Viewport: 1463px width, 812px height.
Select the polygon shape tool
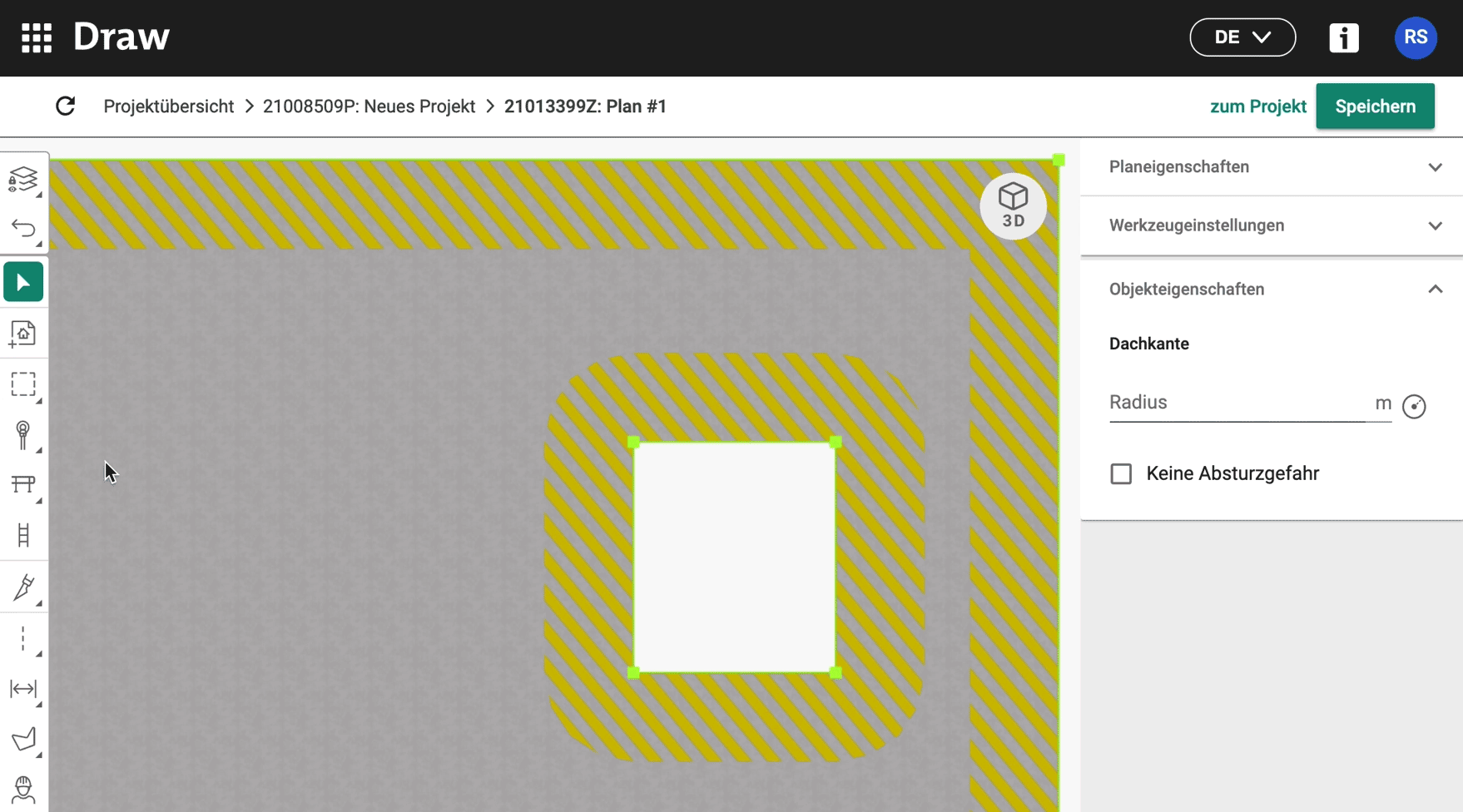[x=23, y=739]
